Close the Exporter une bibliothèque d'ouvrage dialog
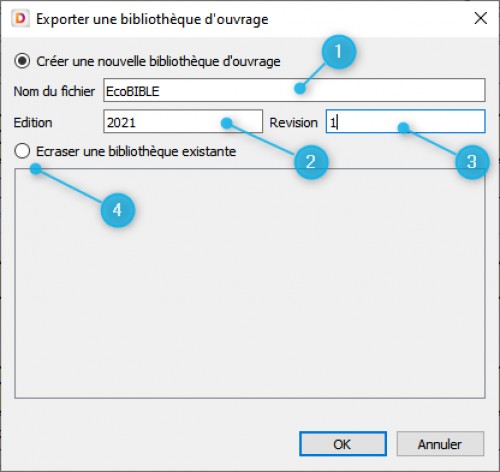This screenshot has width=500, height=472. coord(481,18)
